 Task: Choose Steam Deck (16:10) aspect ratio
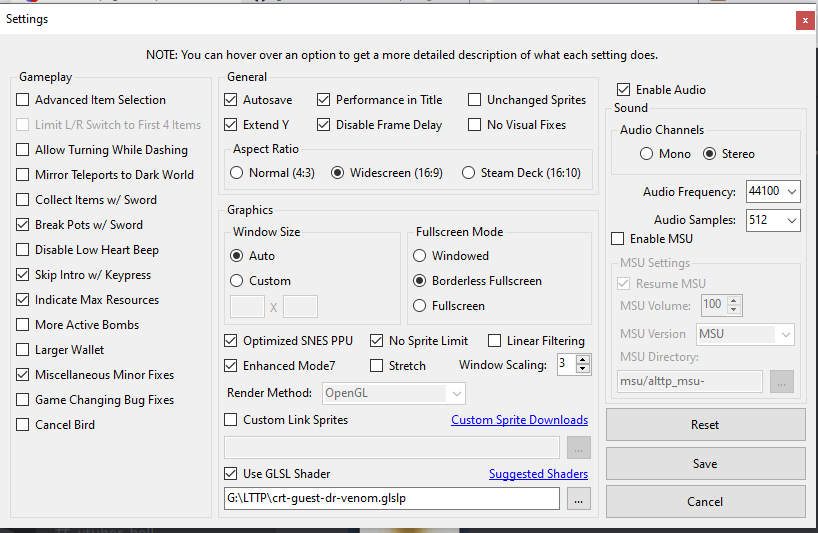click(x=468, y=173)
